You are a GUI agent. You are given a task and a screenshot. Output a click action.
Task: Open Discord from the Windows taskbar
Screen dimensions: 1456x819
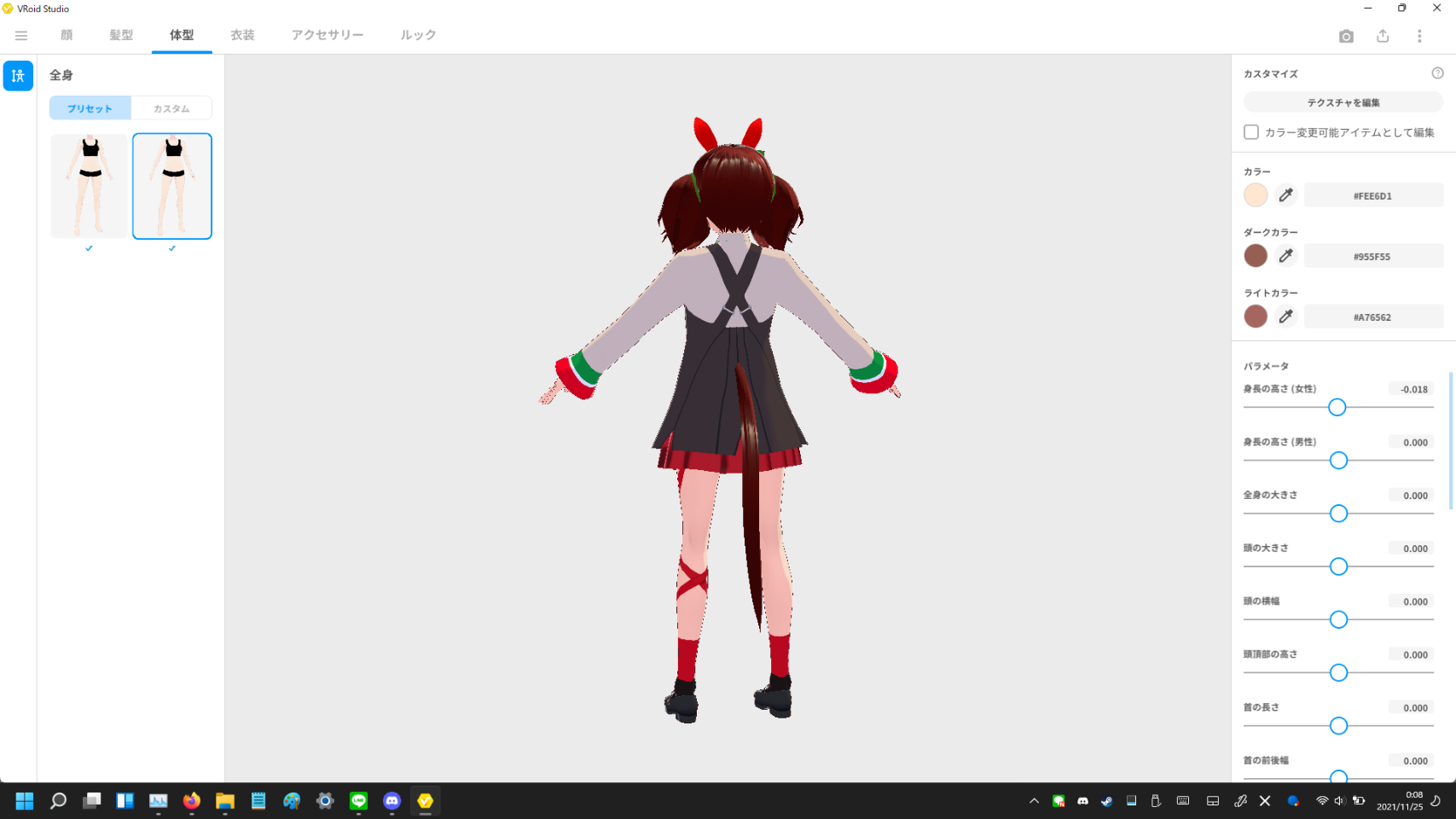392,801
